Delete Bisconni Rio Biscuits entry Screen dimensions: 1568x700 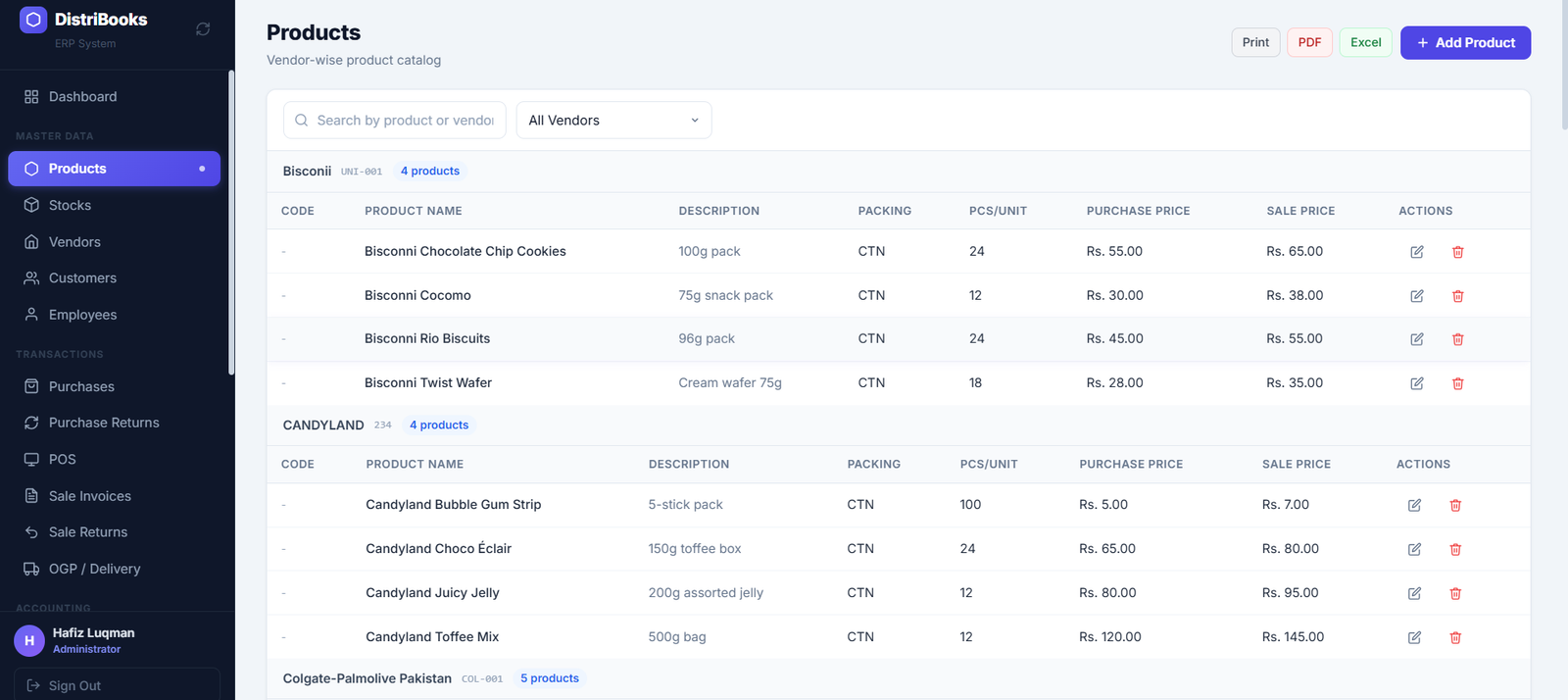click(1457, 339)
